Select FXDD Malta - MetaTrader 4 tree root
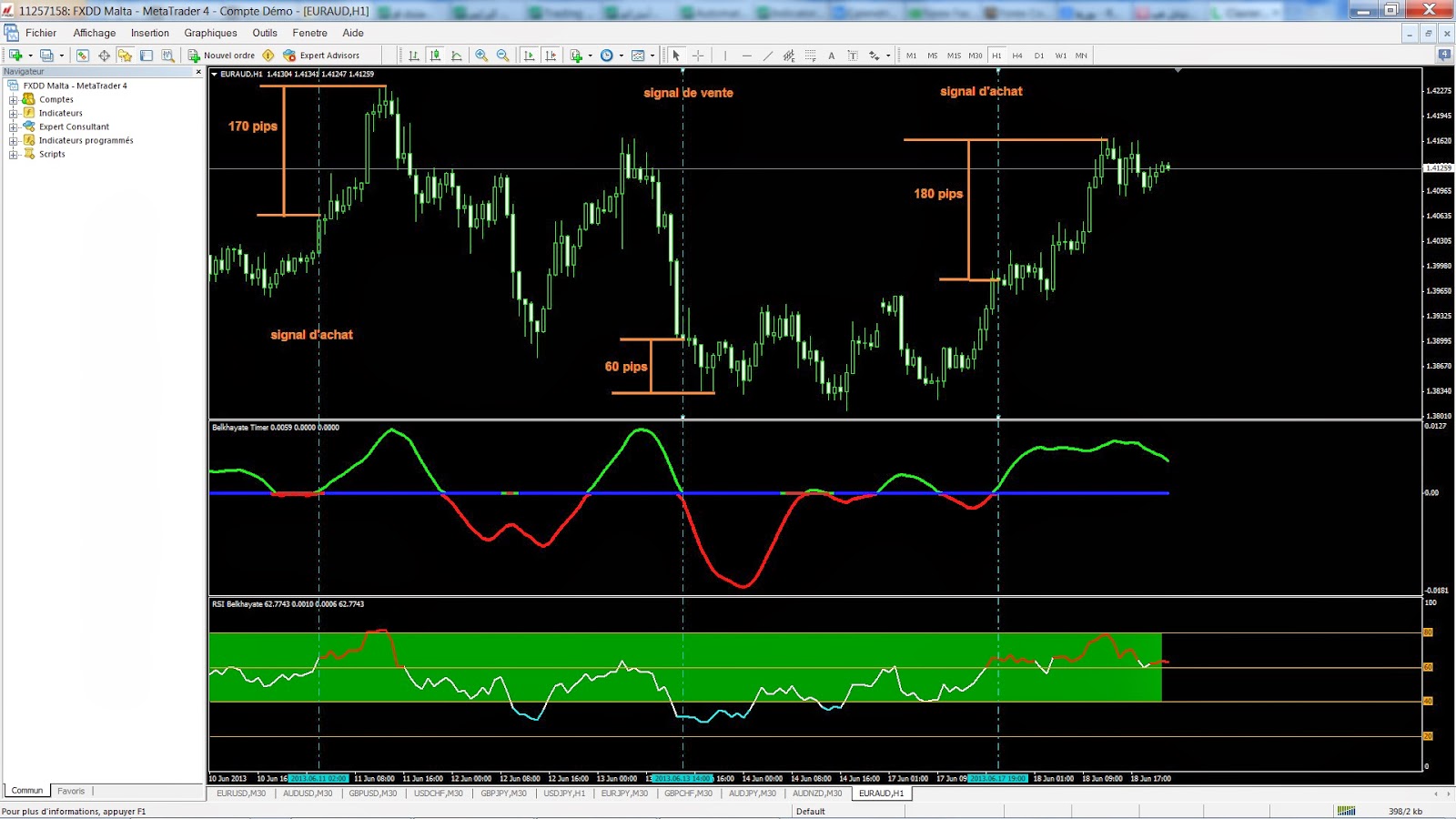The height and width of the screenshot is (819, 1456). [75, 86]
